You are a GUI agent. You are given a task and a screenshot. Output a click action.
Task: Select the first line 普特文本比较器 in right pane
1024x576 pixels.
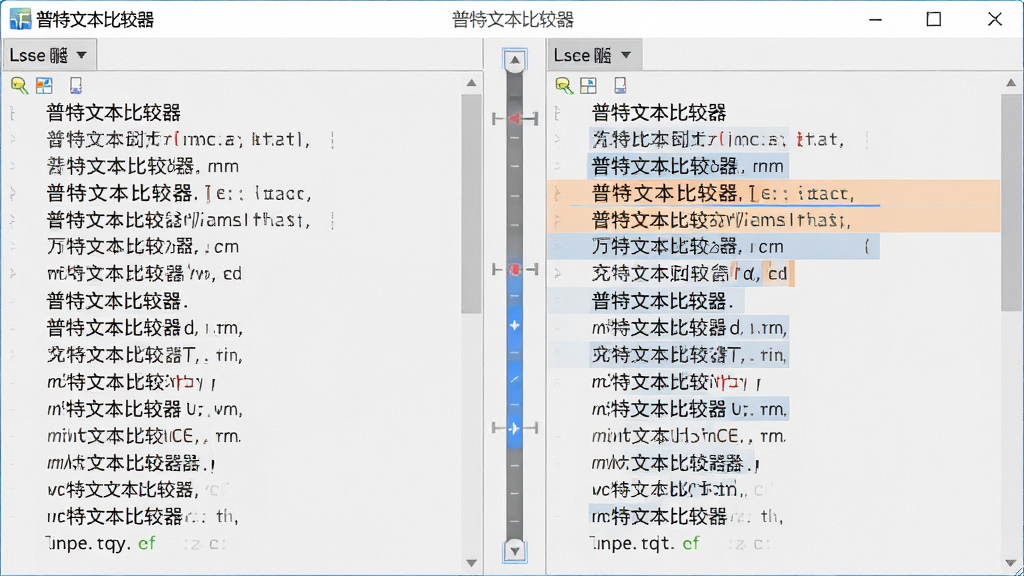point(659,113)
